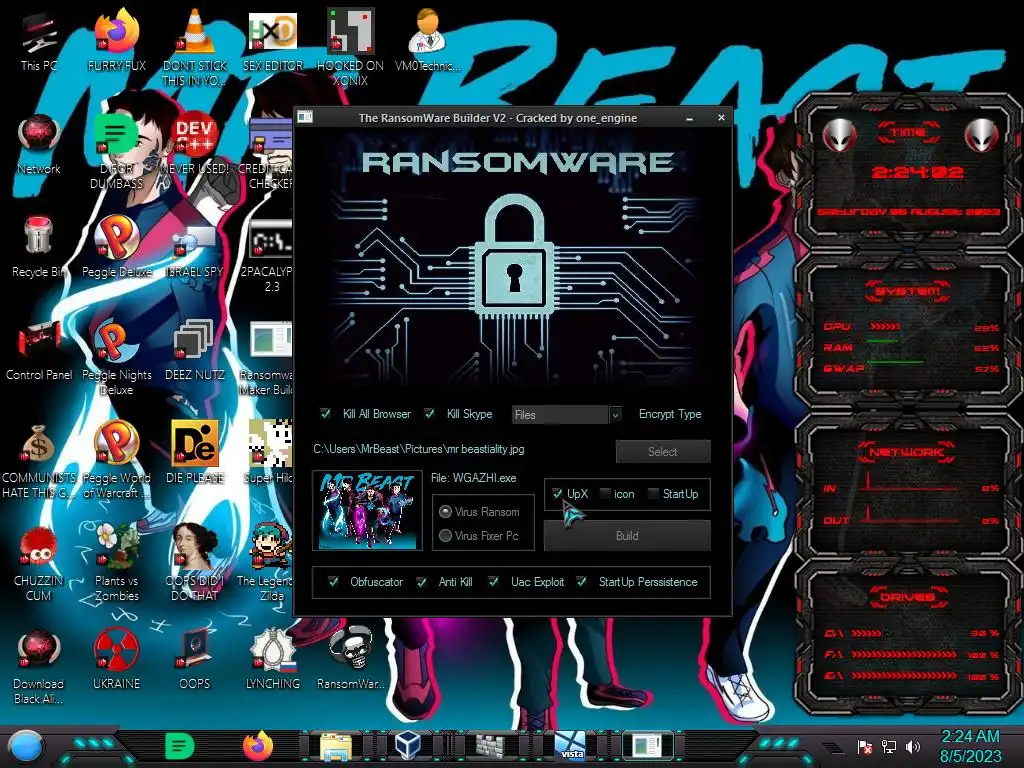Open the Files encrypt type dropdown arrow

pyautogui.click(x=615, y=415)
